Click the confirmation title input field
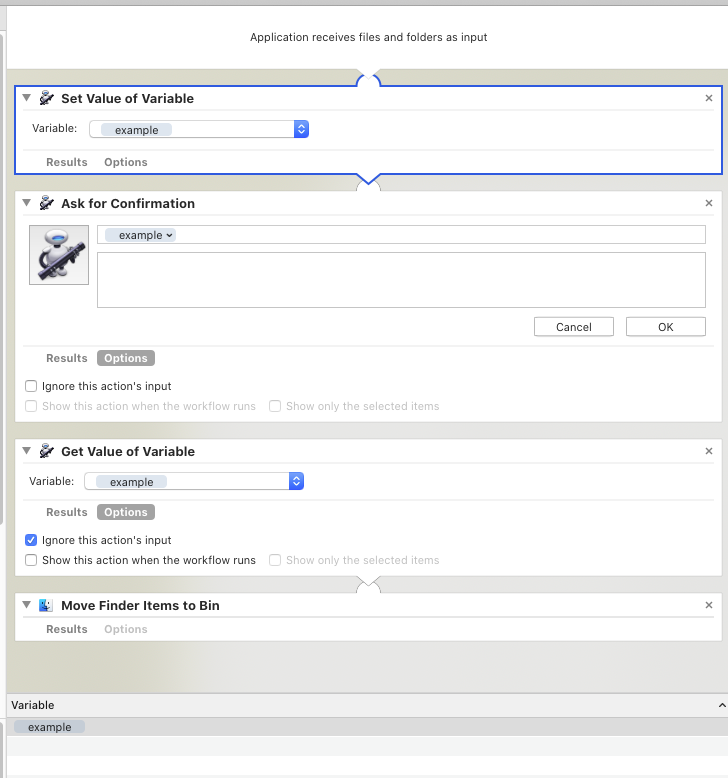 (x=401, y=235)
